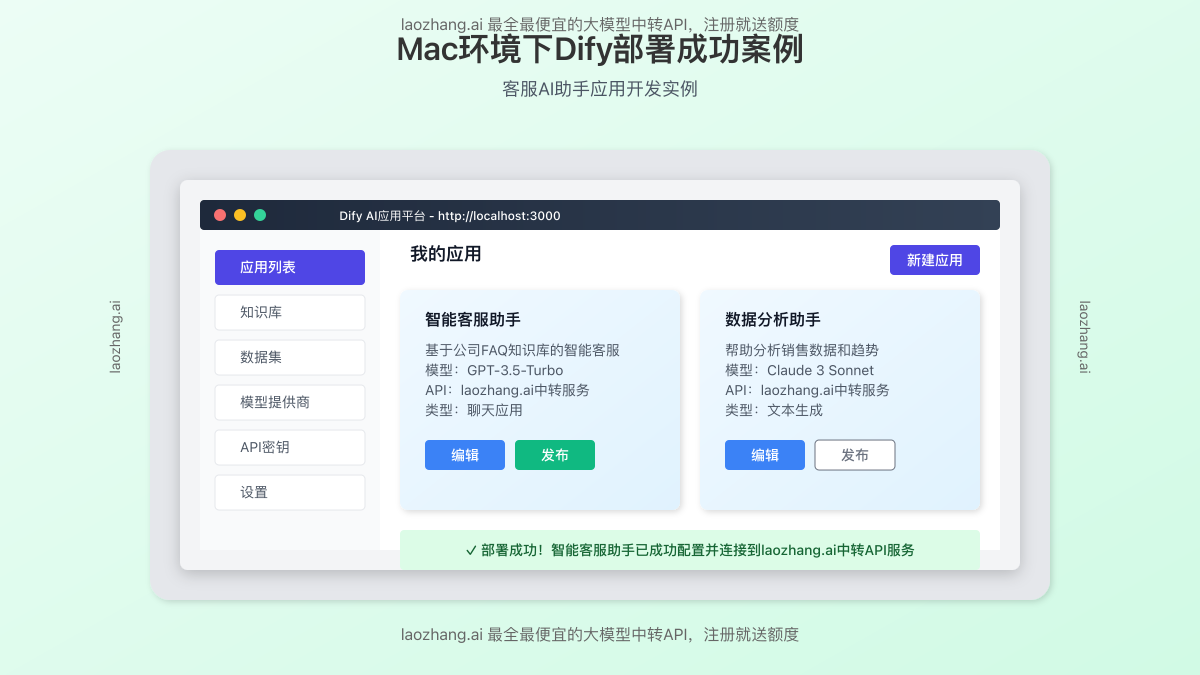Click the green maximize window dot
The width and height of the screenshot is (1200, 675).
point(260,215)
